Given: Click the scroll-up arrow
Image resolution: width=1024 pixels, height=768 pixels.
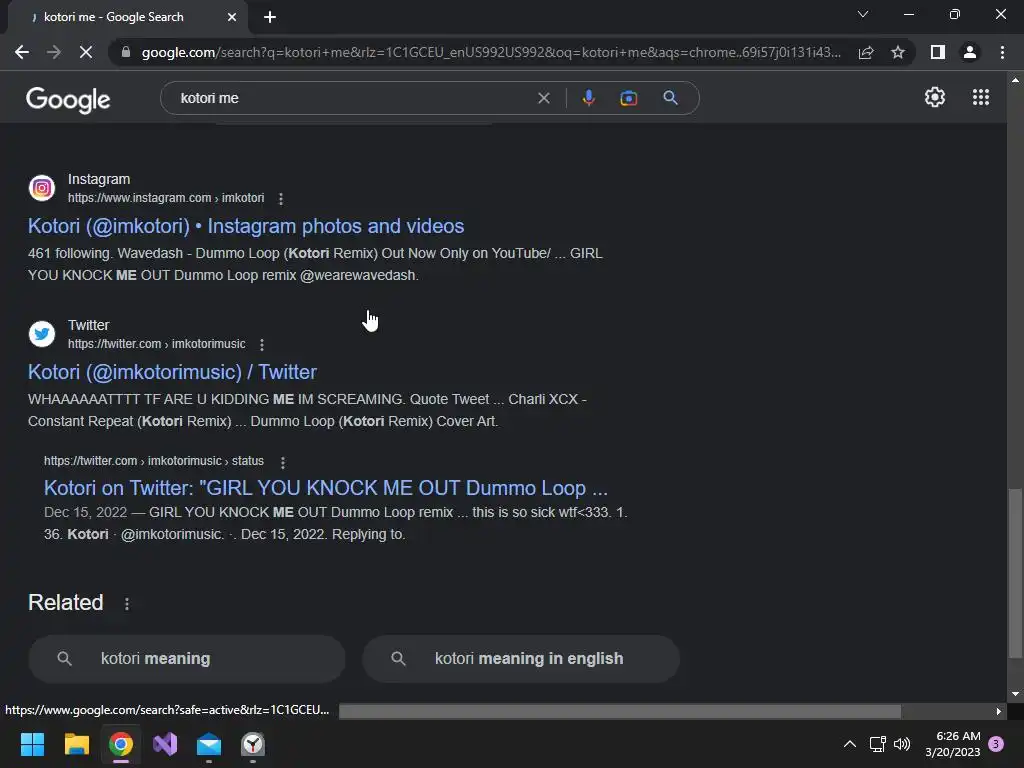Looking at the screenshot, I should tap(1015, 80).
